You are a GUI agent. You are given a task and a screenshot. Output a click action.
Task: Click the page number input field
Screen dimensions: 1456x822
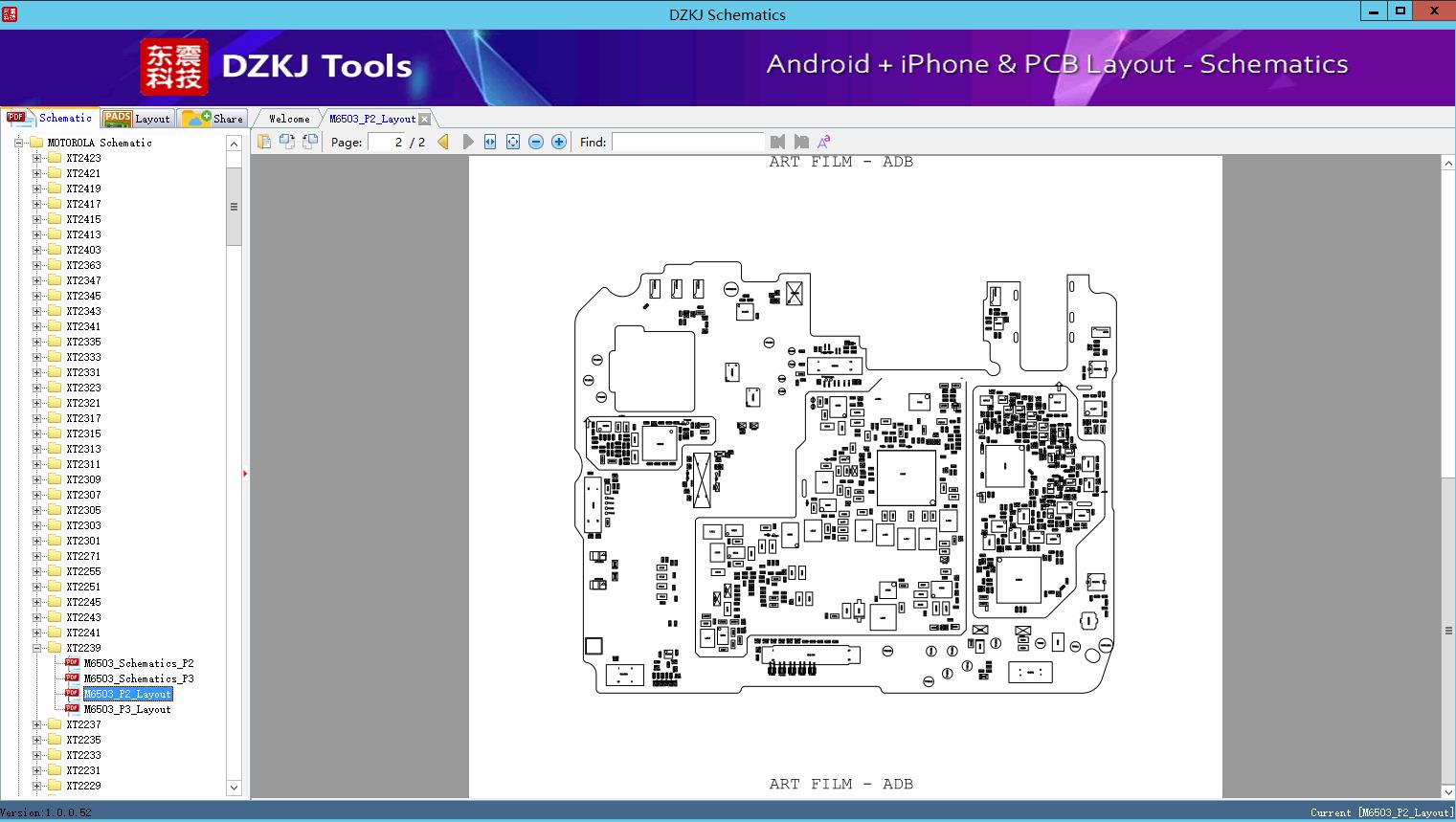click(x=386, y=142)
